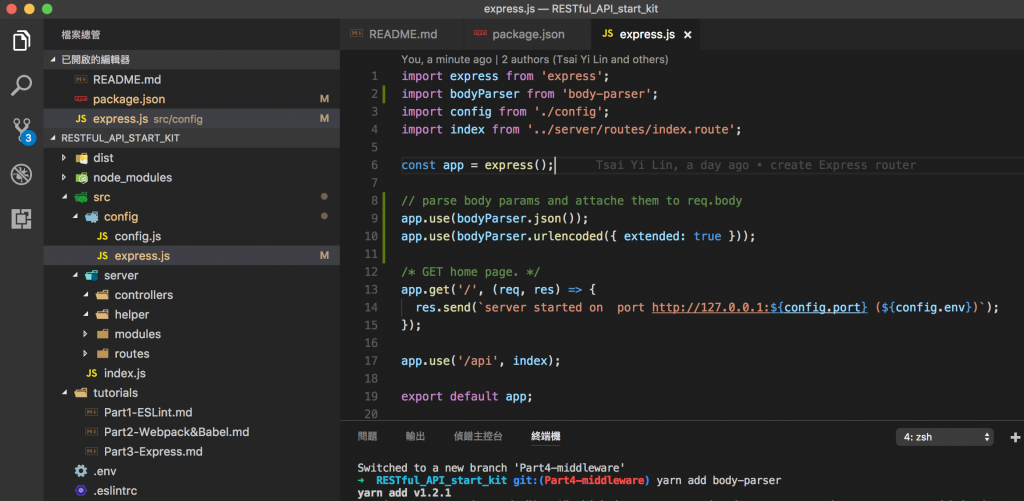This screenshot has height=501, width=1024.
Task: Select the 終端機 panel tab
Action: [546, 437]
